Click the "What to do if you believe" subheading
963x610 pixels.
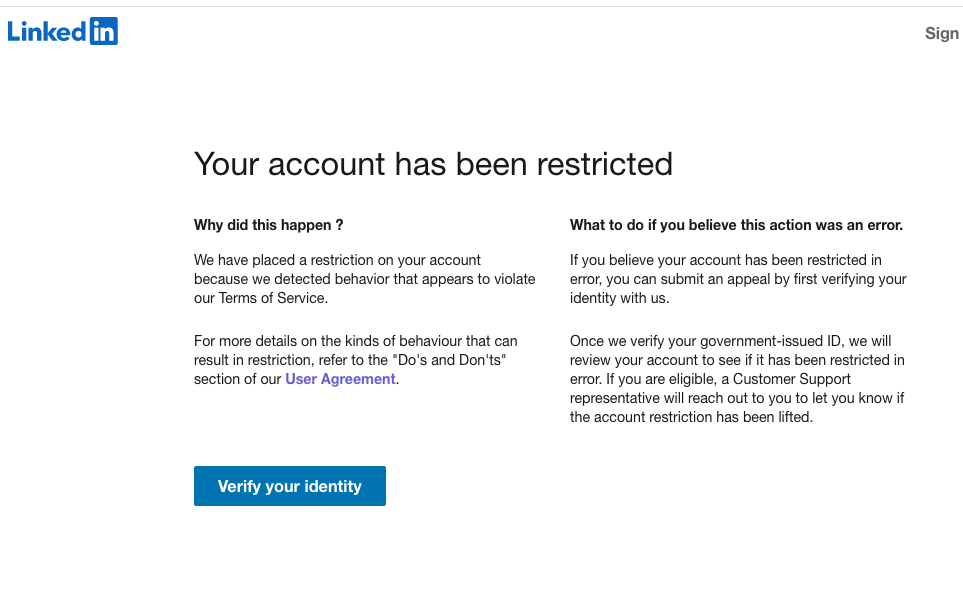[x=736, y=225]
